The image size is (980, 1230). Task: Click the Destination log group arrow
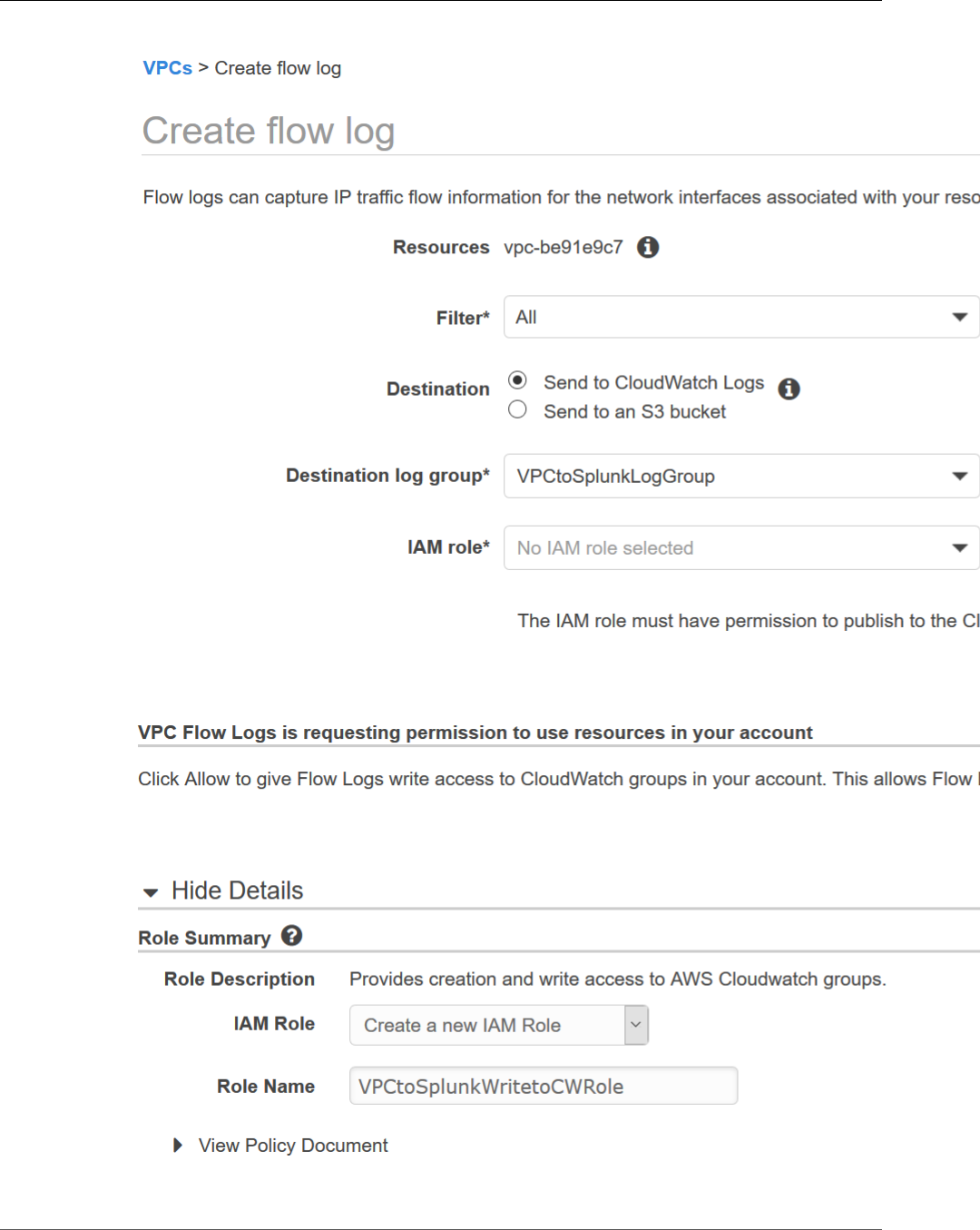[959, 476]
